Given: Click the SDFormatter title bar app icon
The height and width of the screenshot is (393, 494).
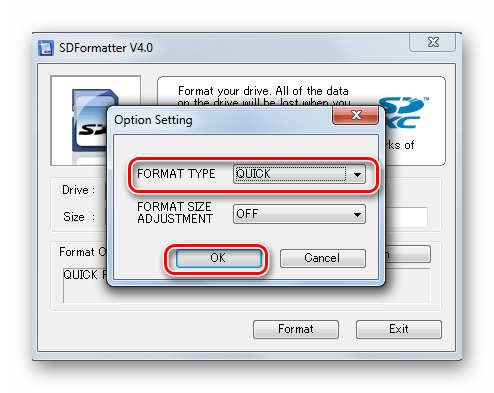Looking at the screenshot, I should coord(45,48).
